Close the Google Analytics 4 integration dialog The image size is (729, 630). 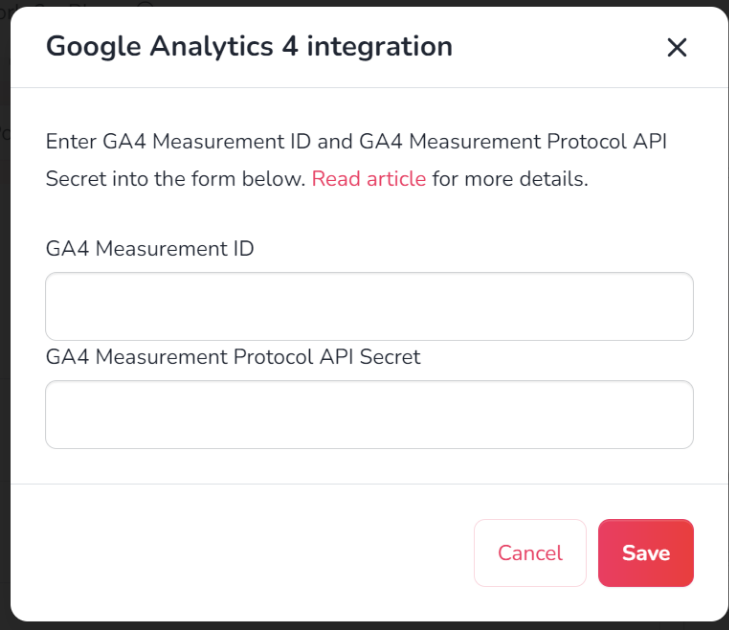pos(676,47)
